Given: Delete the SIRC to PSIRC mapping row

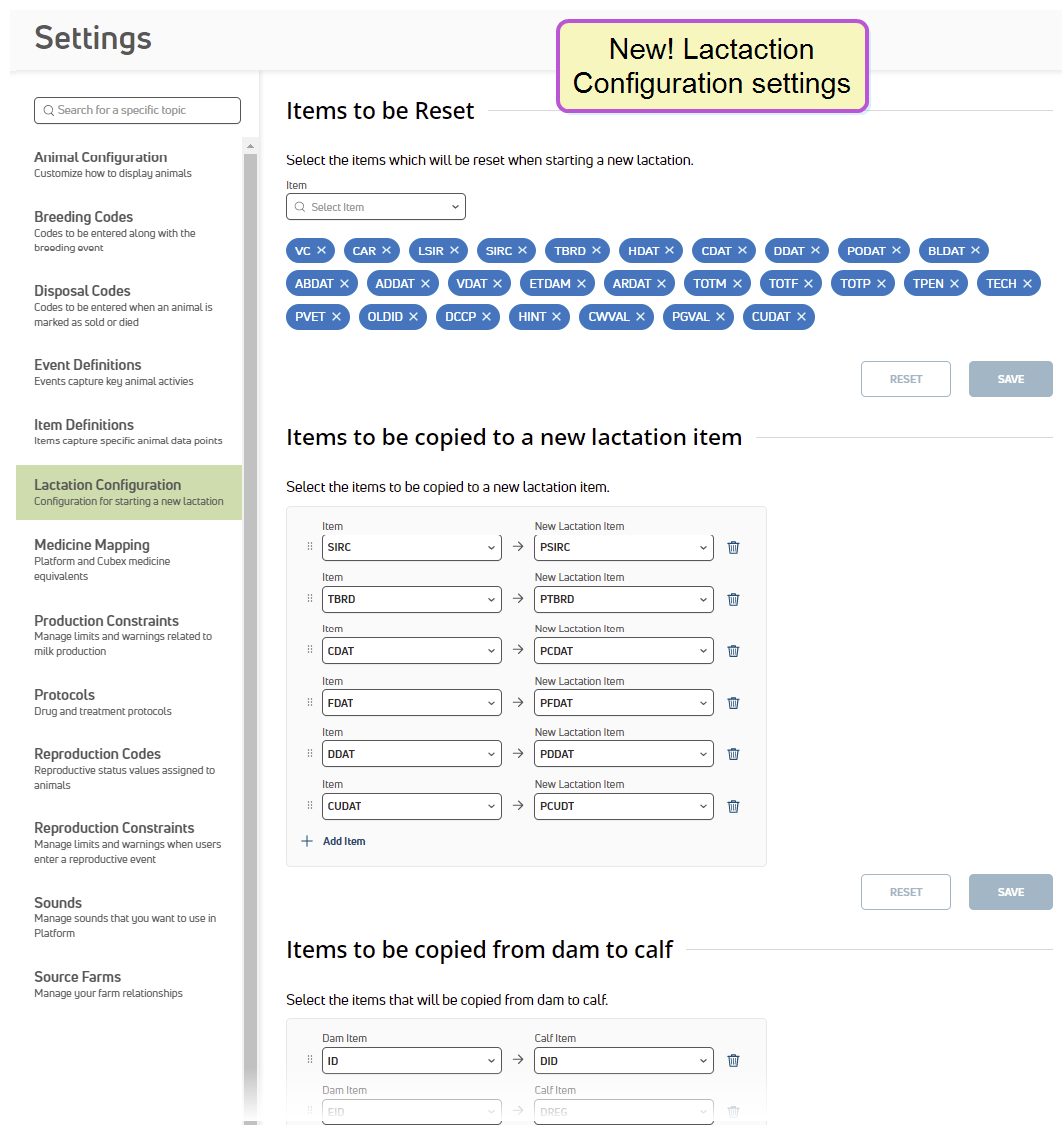Looking at the screenshot, I should click(733, 547).
